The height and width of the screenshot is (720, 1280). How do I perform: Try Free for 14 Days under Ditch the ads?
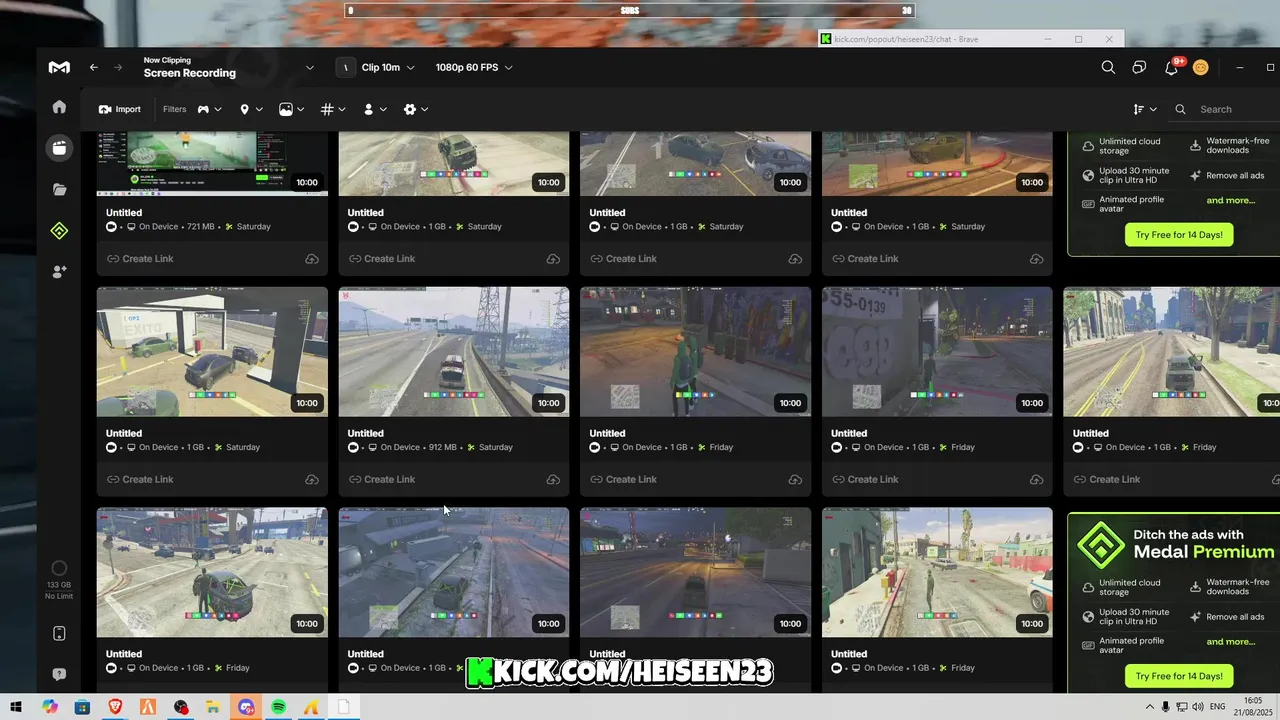(1179, 676)
